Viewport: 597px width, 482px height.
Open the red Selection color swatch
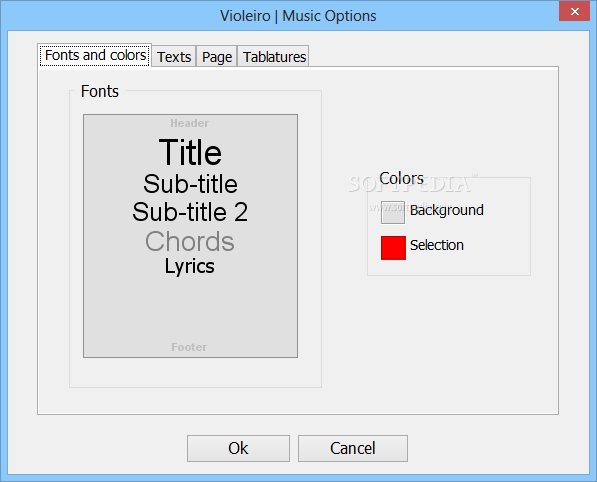tap(393, 247)
